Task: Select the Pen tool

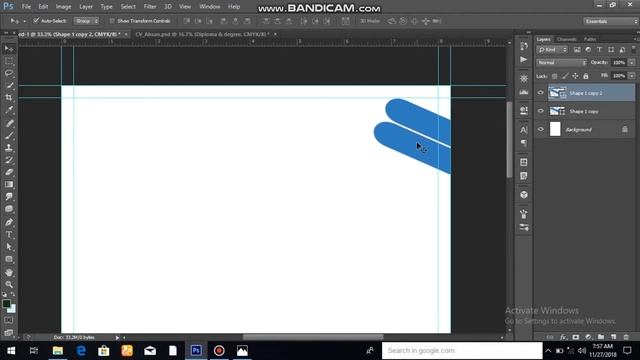Action: [9, 222]
